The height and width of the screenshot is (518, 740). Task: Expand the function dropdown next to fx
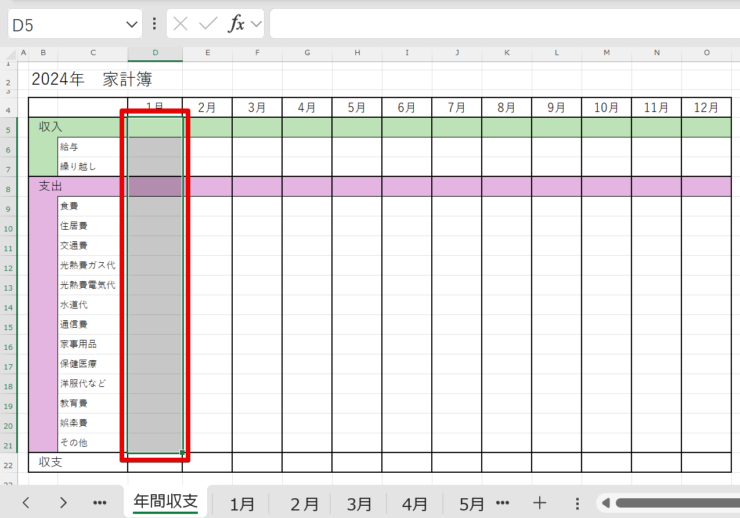(x=256, y=24)
